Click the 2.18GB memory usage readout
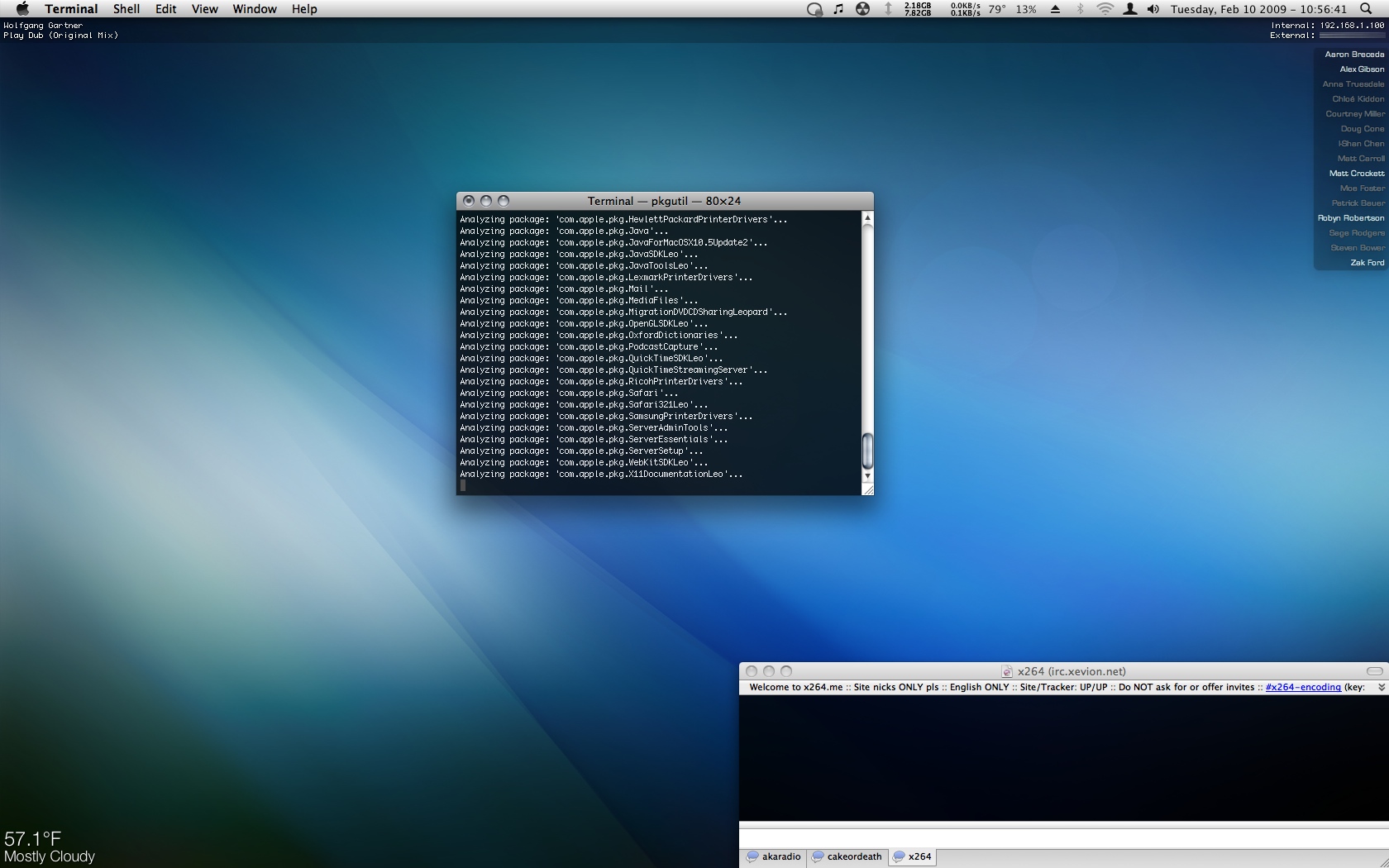Image resolution: width=1389 pixels, height=868 pixels. (x=918, y=5)
